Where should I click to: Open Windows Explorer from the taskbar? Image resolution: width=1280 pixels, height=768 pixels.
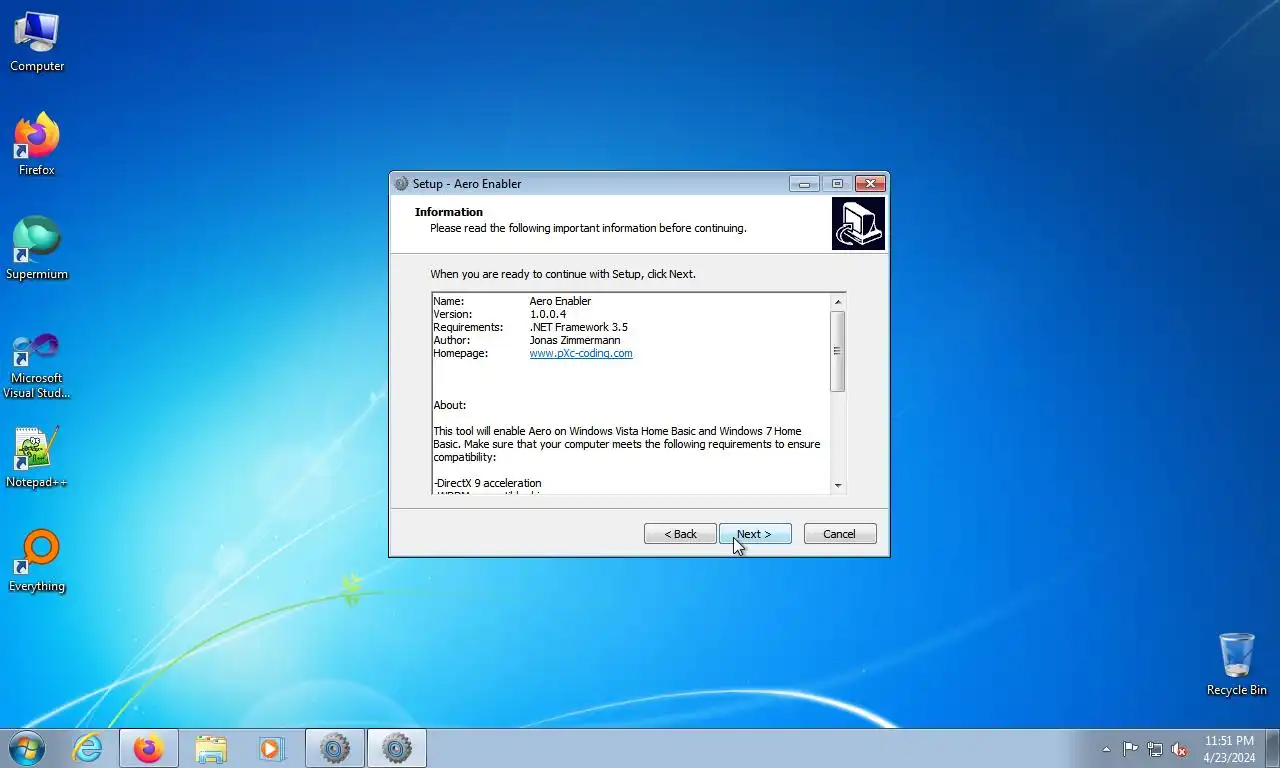(211, 748)
